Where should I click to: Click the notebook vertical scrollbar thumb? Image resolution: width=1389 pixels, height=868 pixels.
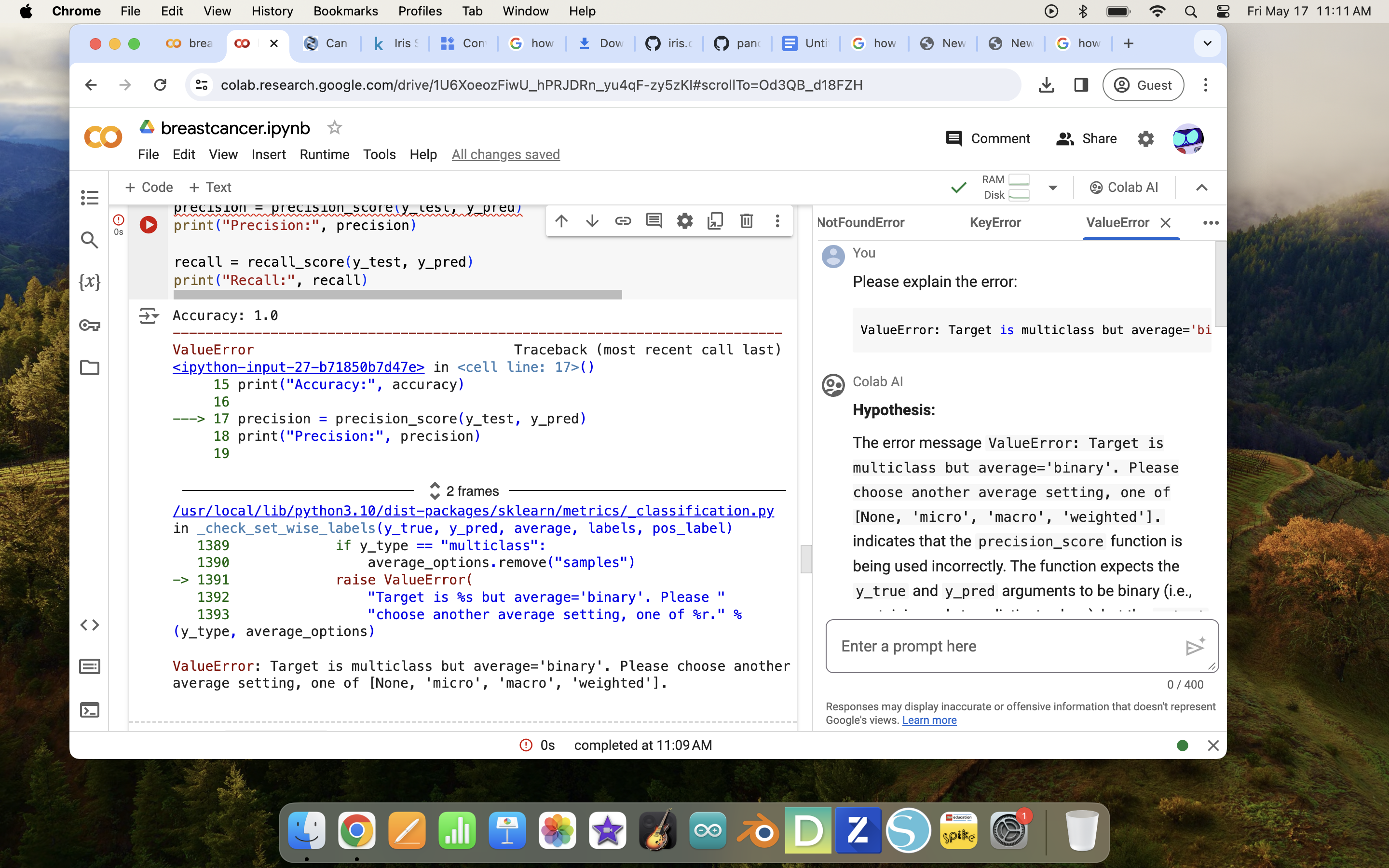tap(806, 559)
